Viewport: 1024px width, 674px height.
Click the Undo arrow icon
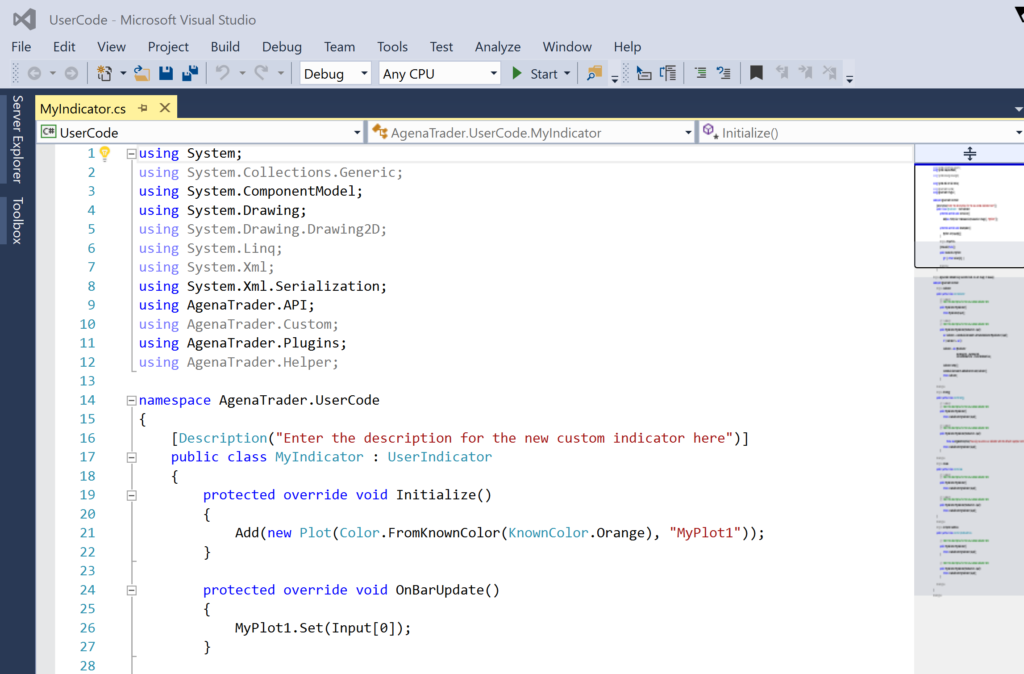click(223, 72)
